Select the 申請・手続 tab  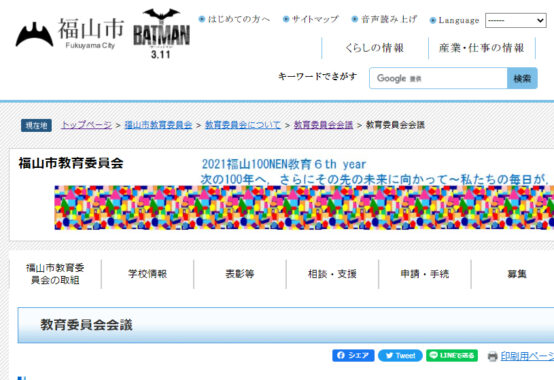pos(425,274)
